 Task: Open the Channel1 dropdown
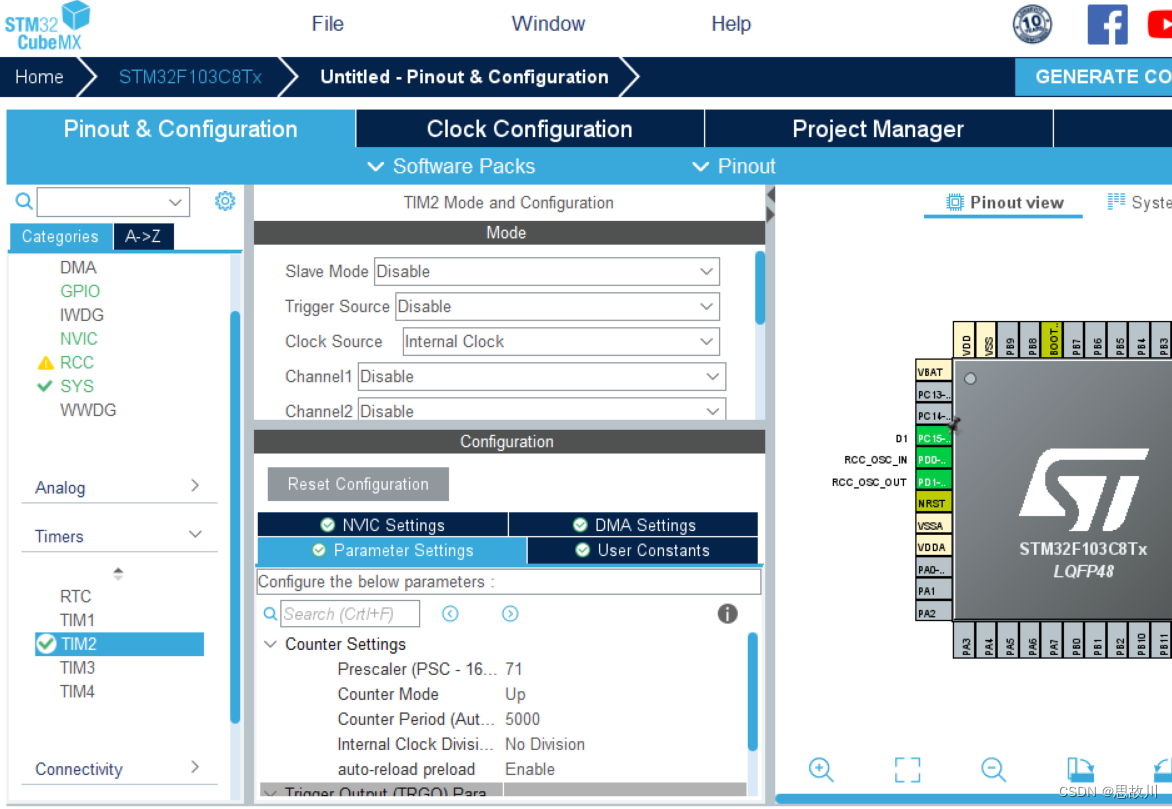click(542, 377)
